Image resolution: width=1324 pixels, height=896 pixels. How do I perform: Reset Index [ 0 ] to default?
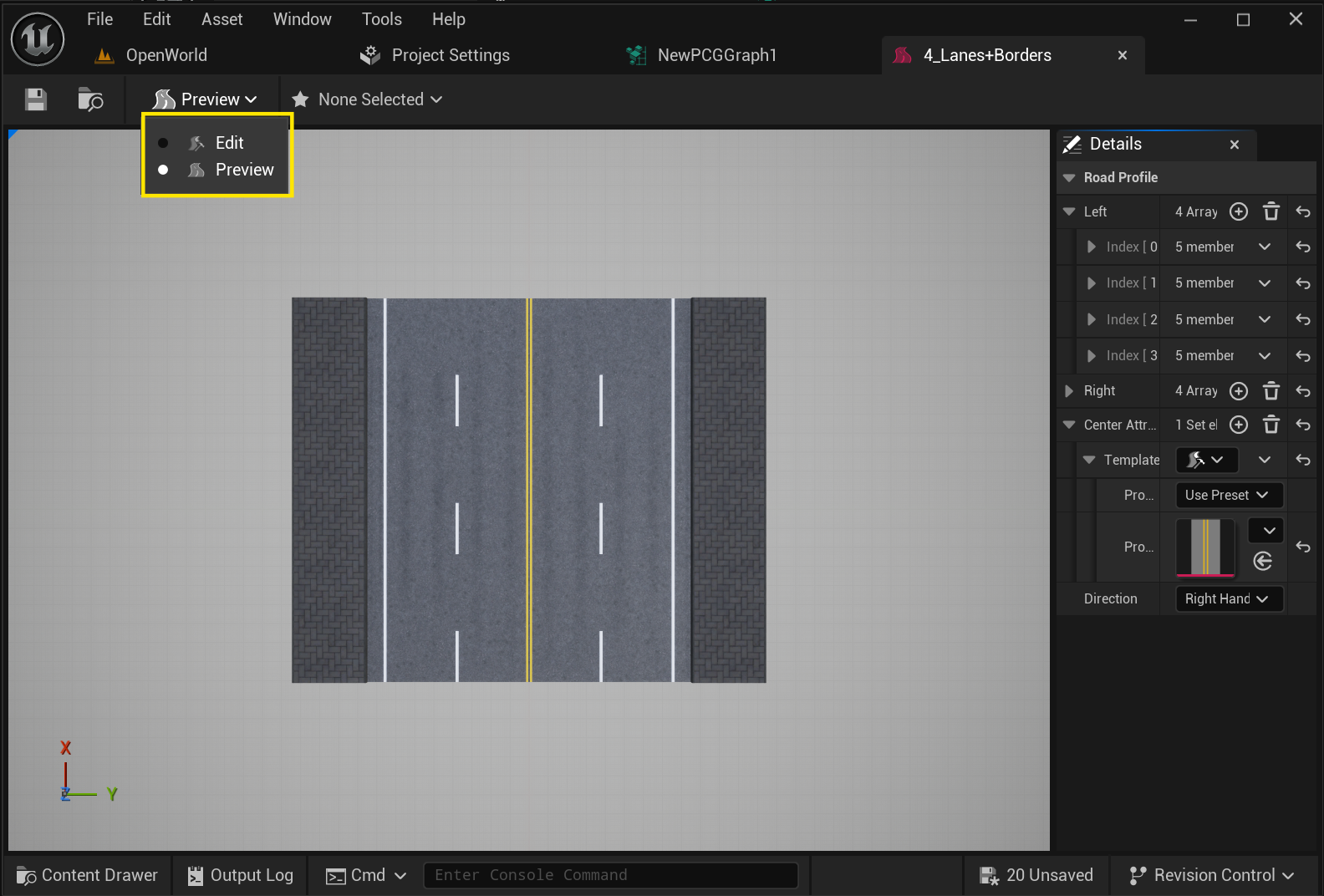pos(1303,247)
